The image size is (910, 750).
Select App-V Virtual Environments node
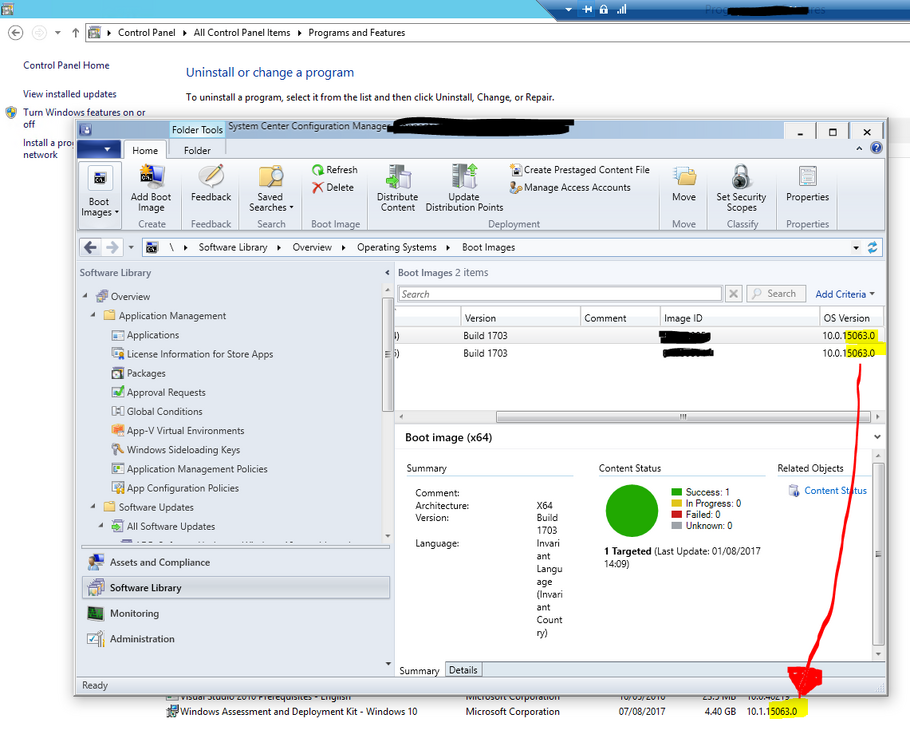pos(185,430)
